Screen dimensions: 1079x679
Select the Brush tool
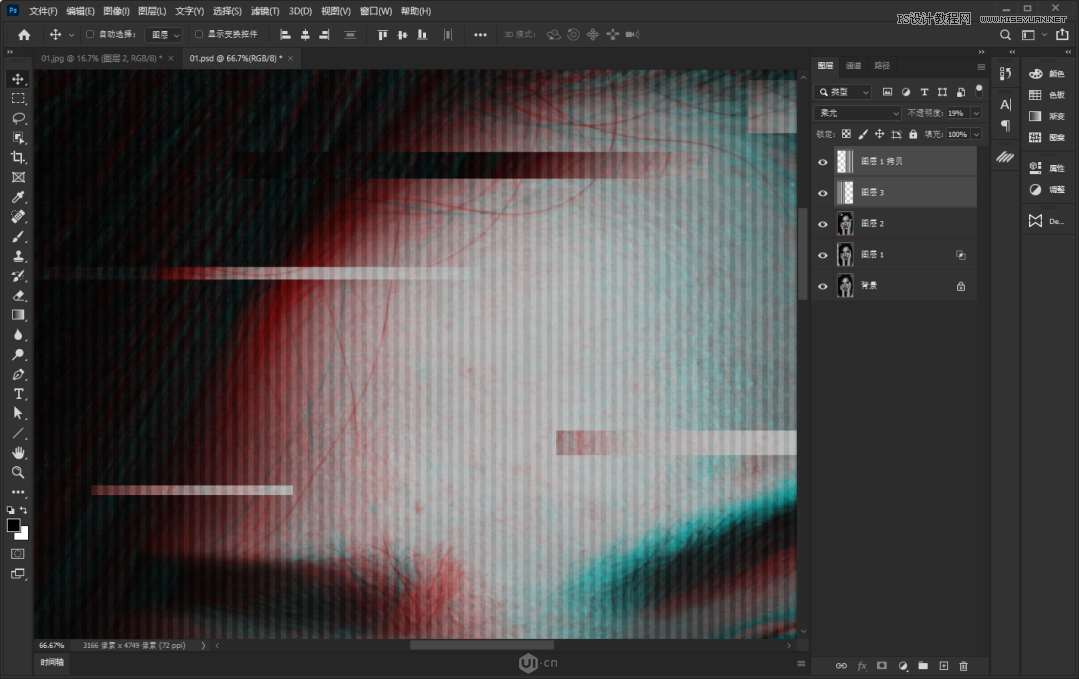[x=17, y=237]
